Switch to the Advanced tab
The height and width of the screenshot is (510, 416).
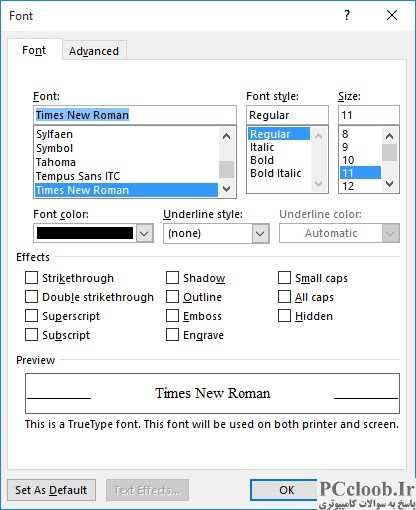(94, 51)
